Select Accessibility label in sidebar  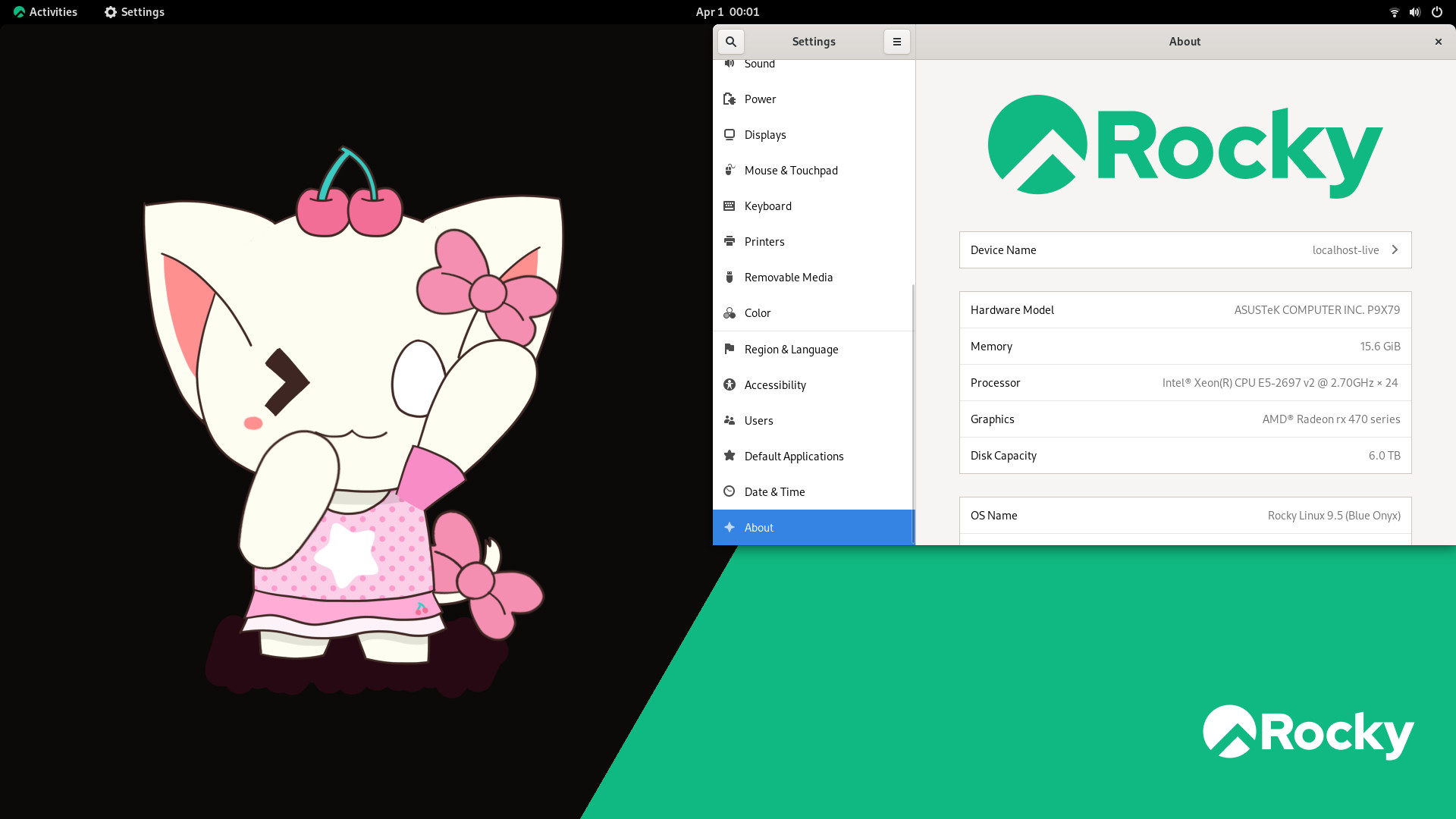click(x=775, y=384)
